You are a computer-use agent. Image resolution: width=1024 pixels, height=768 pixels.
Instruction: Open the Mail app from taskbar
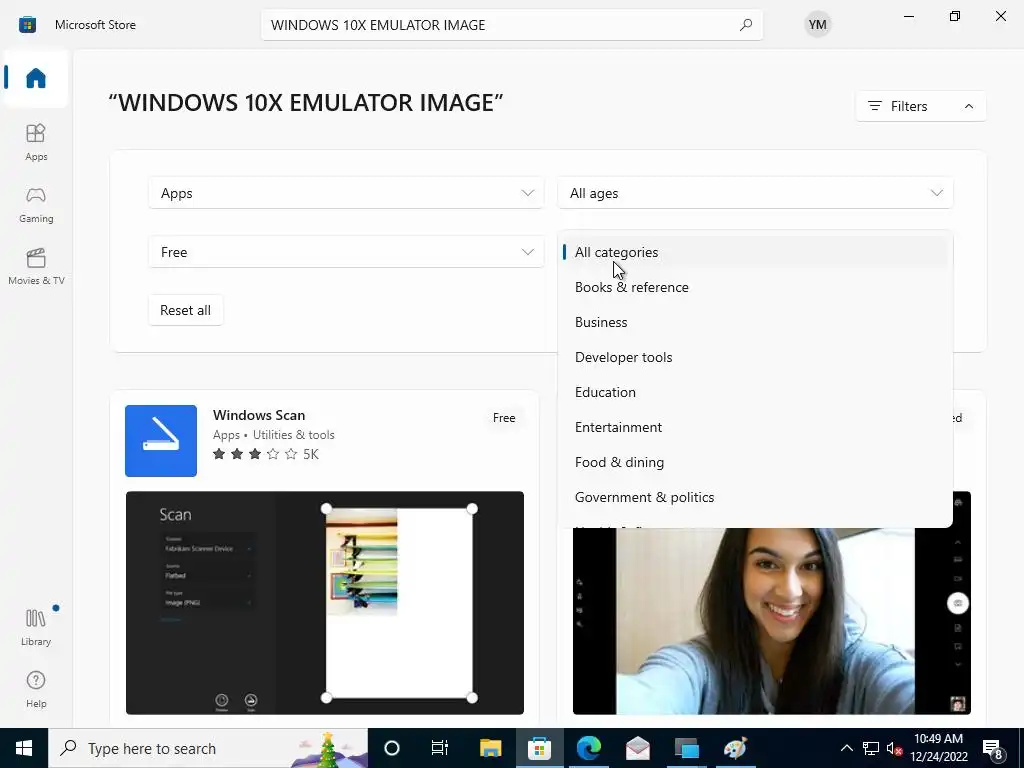click(637, 748)
